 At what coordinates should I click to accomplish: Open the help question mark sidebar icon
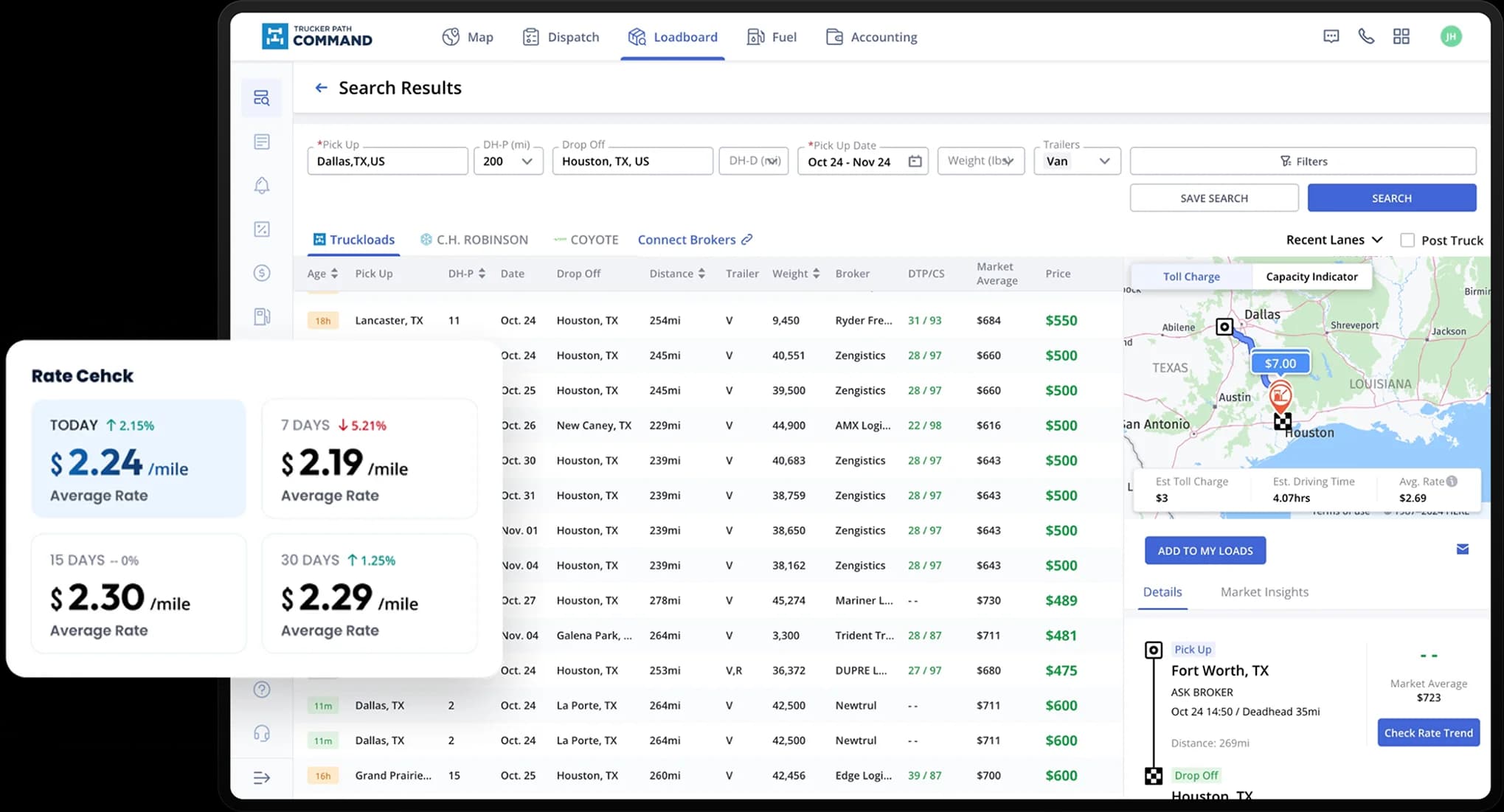click(262, 690)
